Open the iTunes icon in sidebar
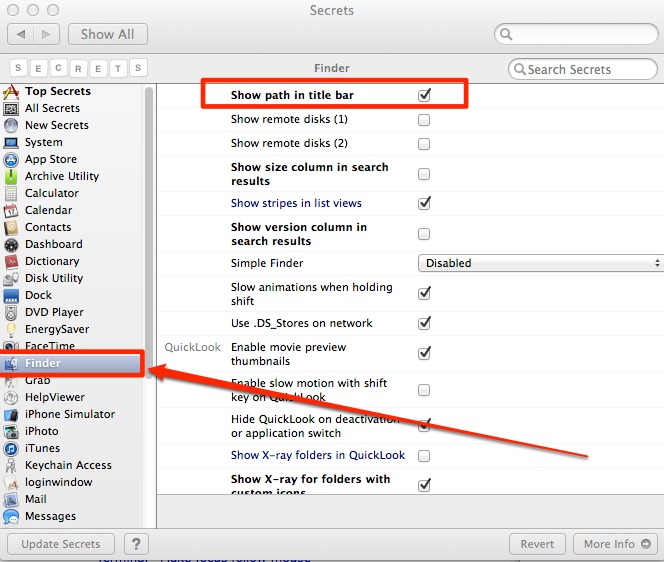Image resolution: width=664 pixels, height=562 pixels. tap(11, 448)
